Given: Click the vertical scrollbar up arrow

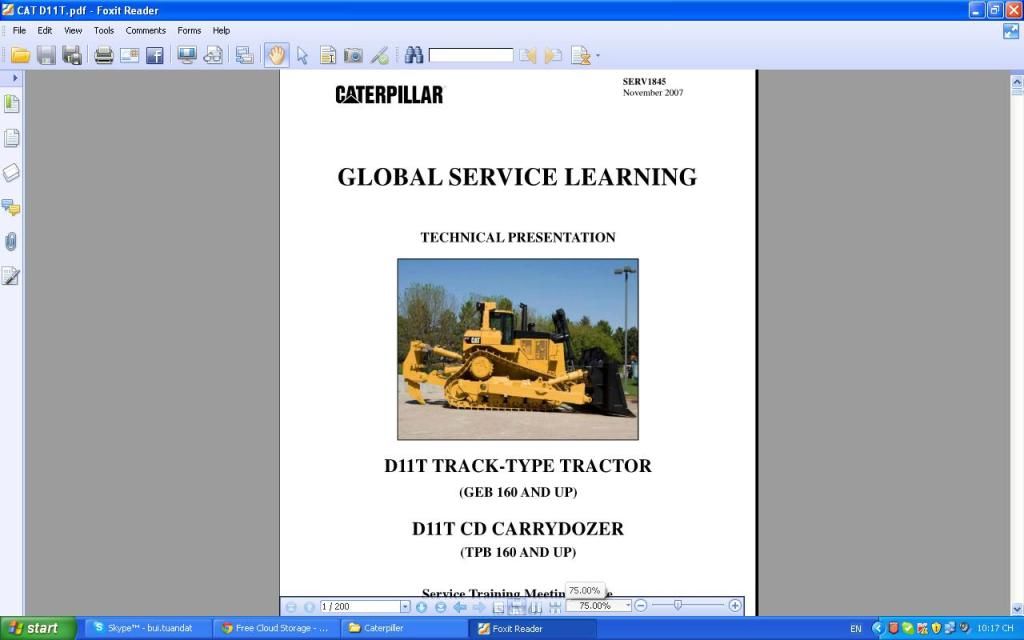Looking at the screenshot, I should (x=1017, y=82).
